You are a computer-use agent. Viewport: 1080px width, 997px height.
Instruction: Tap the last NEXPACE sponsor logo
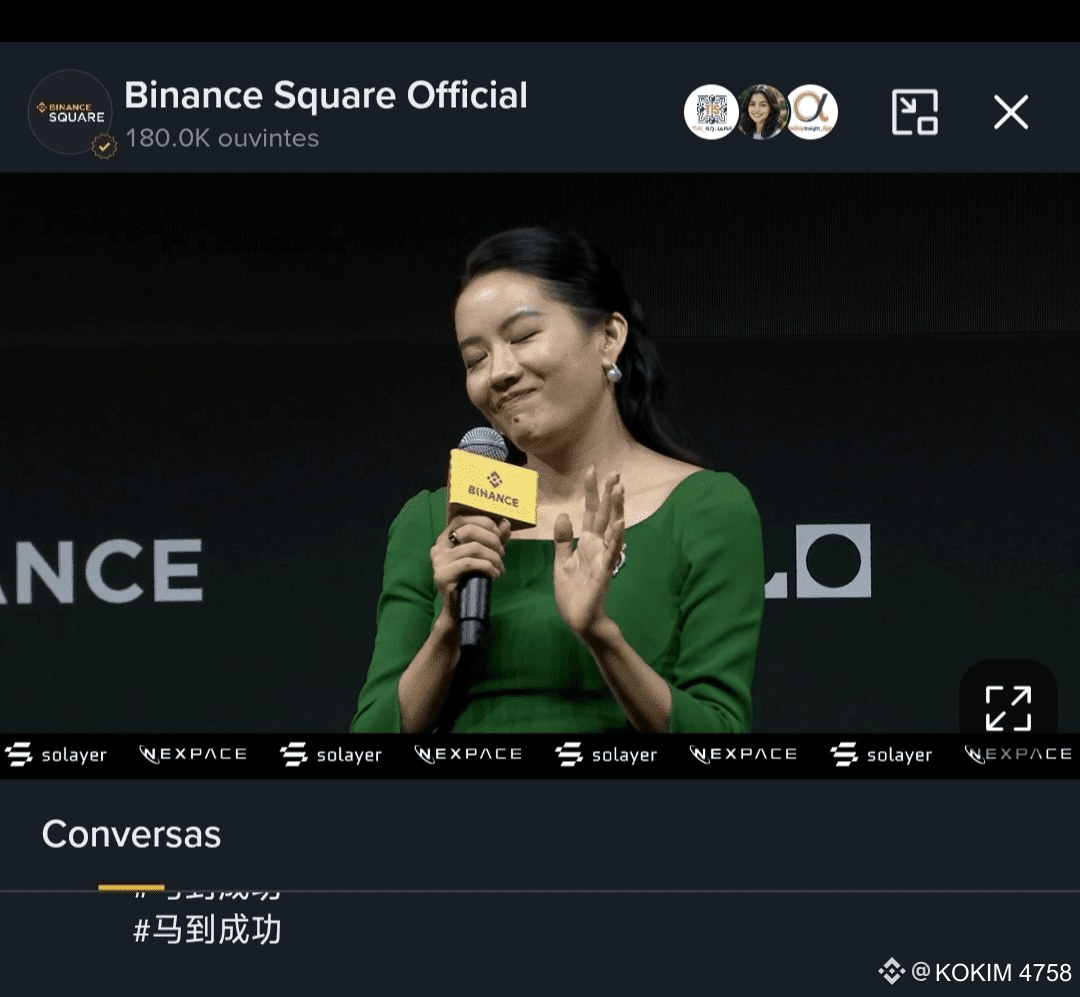[1019, 754]
